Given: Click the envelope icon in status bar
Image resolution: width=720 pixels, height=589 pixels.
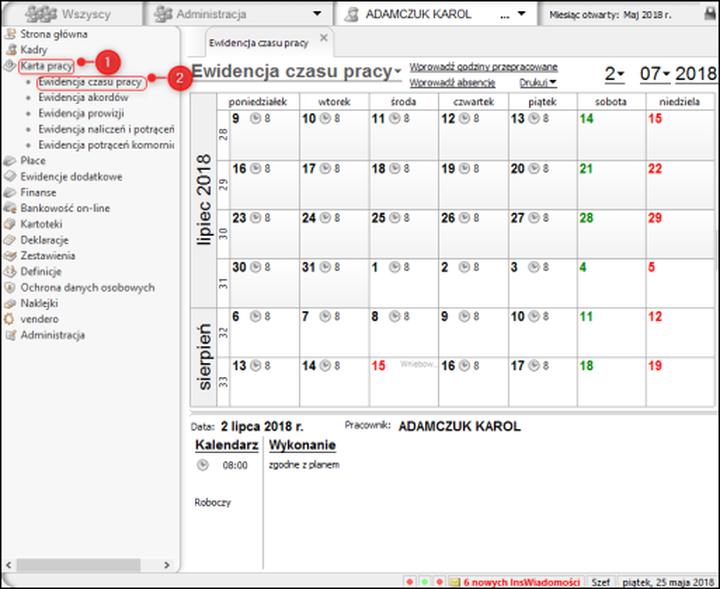Looking at the screenshot, I should tap(454, 580).
